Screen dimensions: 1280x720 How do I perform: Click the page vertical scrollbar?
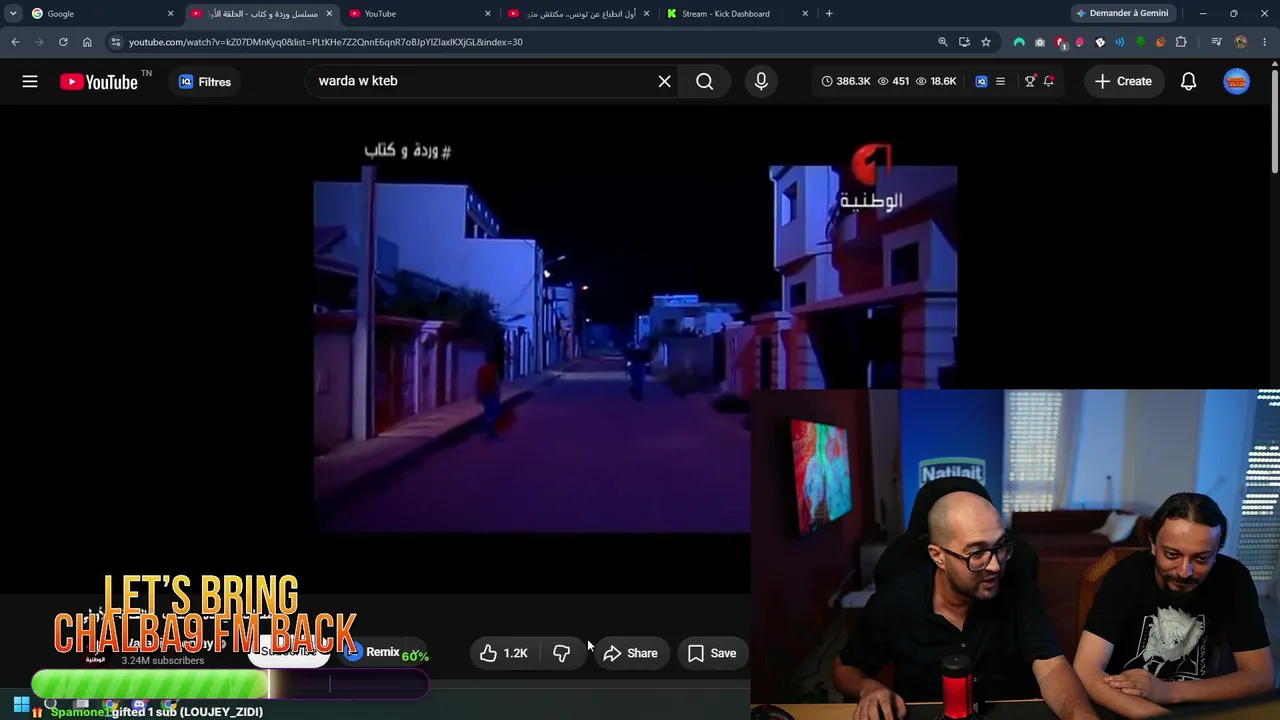1275,120
